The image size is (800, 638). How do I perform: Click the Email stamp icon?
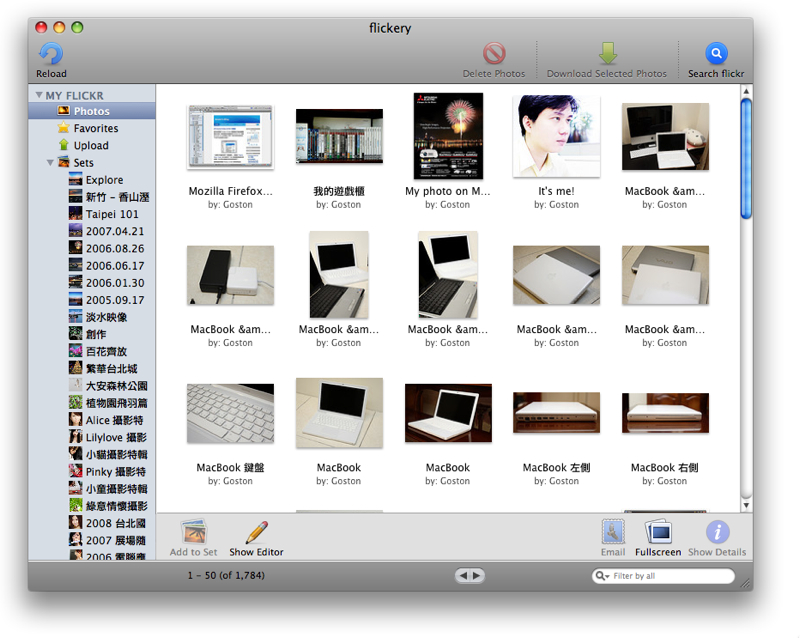[x=613, y=532]
